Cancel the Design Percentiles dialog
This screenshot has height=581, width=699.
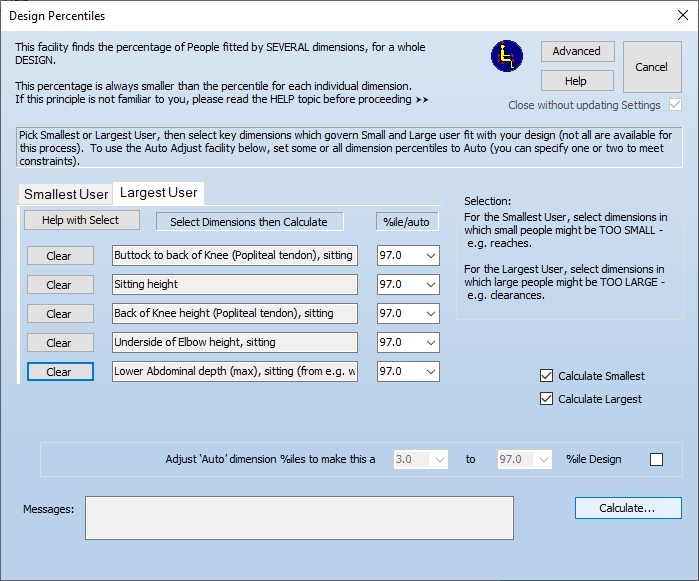tap(651, 67)
